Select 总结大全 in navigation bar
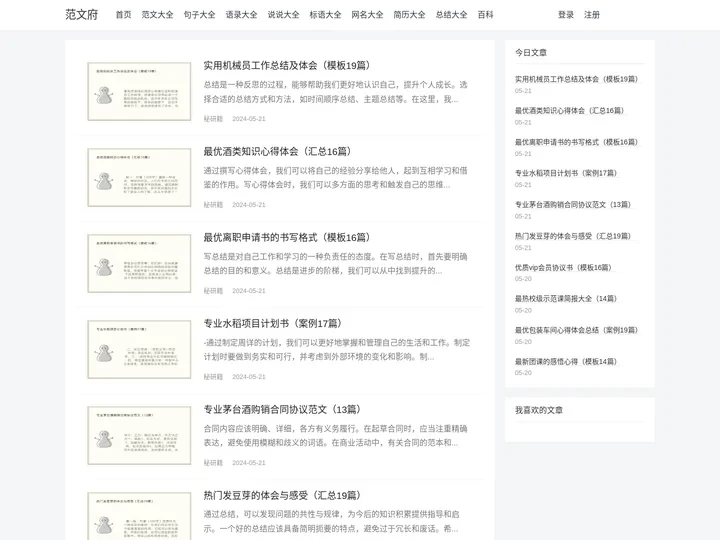 tap(451, 15)
